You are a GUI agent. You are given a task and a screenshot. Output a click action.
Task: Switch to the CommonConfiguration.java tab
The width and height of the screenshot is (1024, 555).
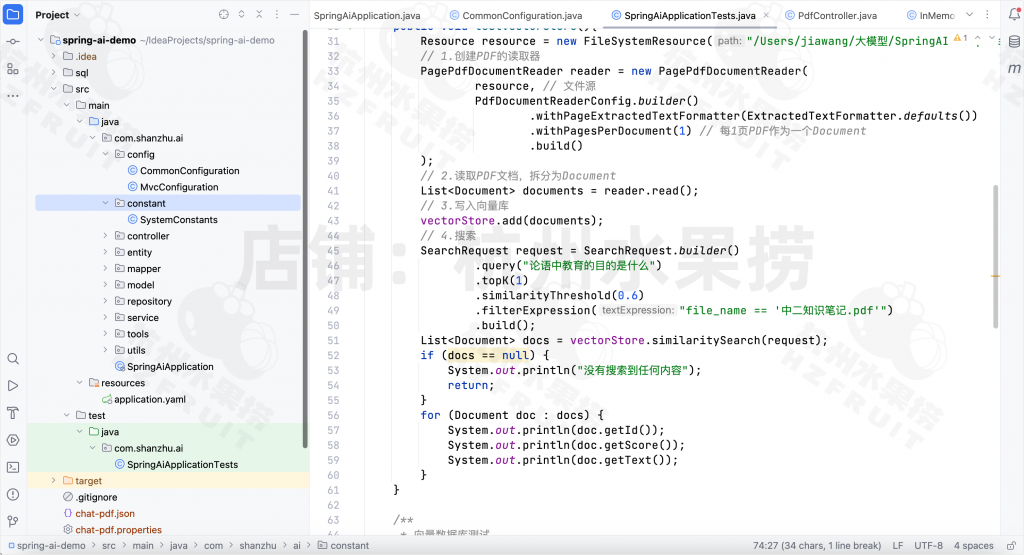[x=521, y=16]
